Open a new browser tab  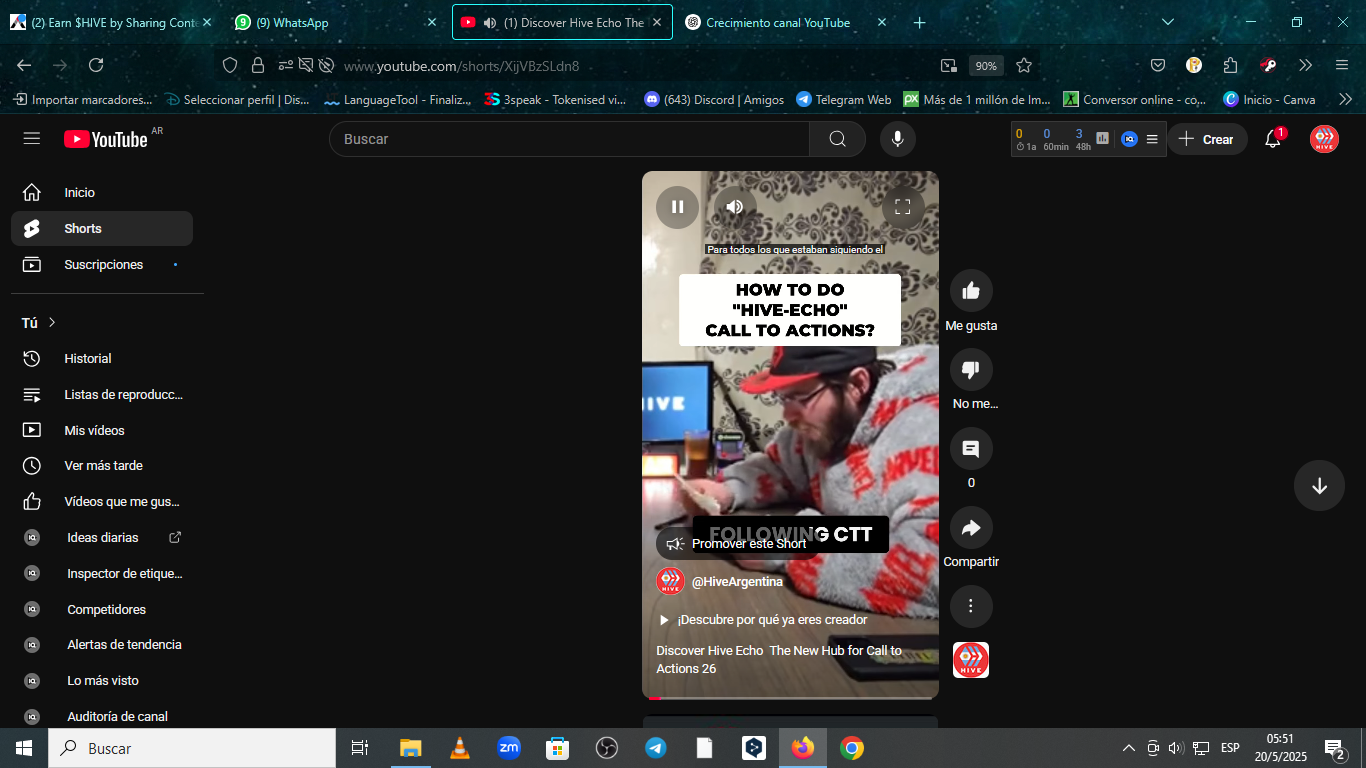920,22
